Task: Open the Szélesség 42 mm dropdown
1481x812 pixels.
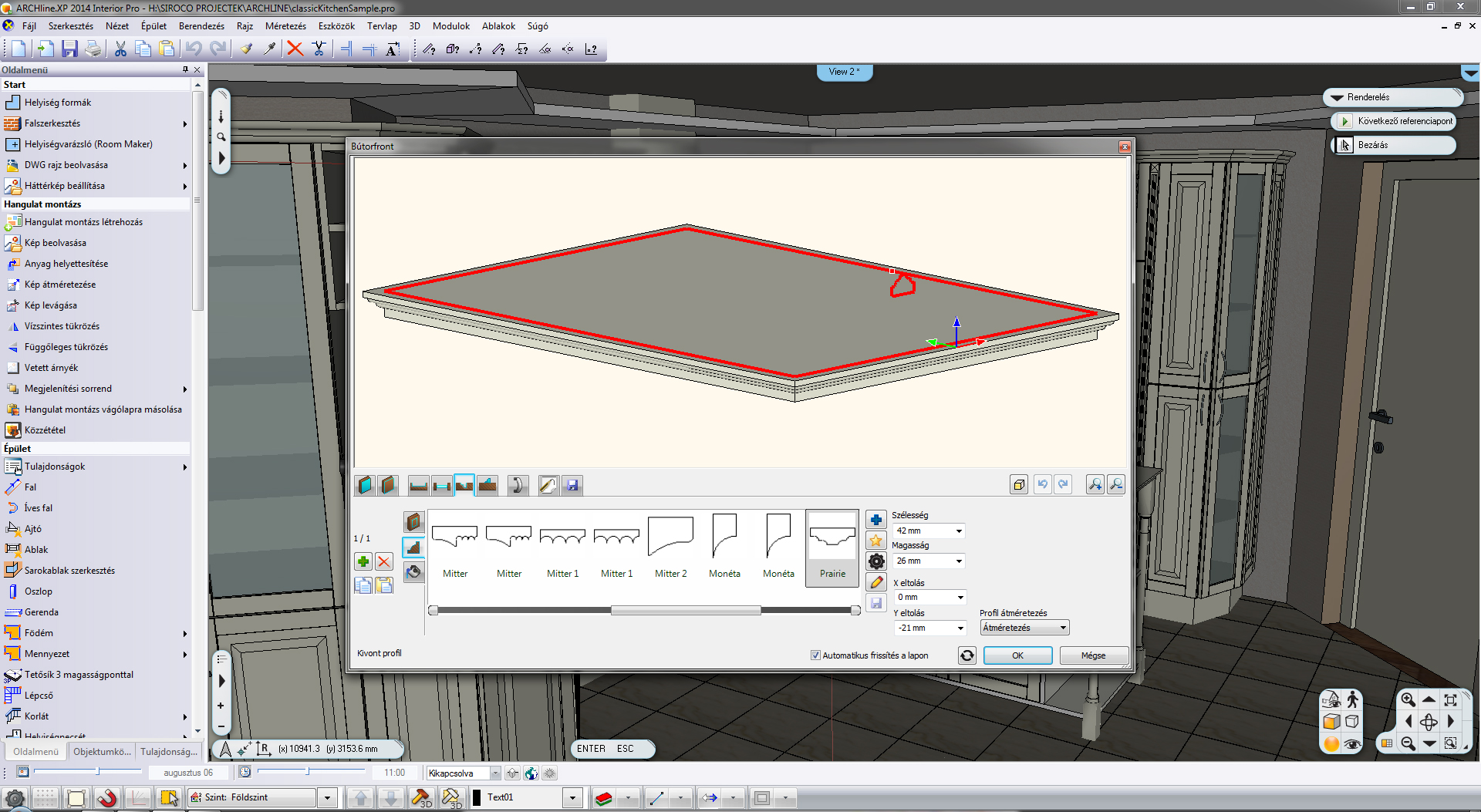Action: coord(959,531)
